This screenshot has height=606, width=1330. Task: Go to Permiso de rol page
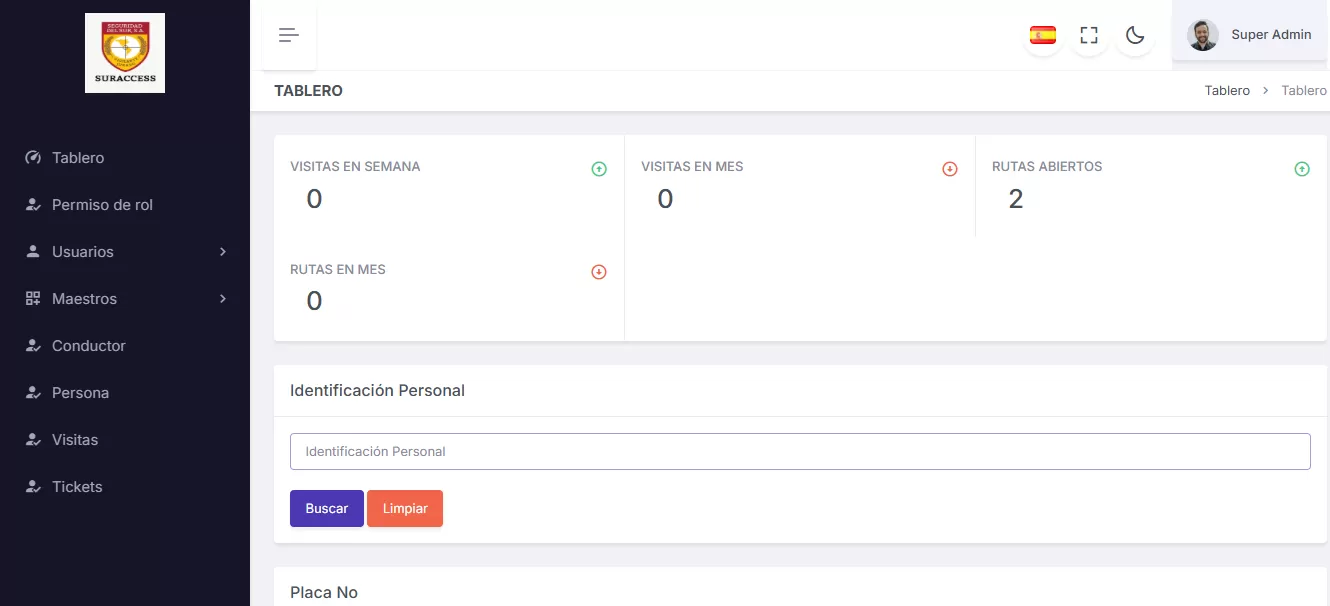click(x=102, y=205)
